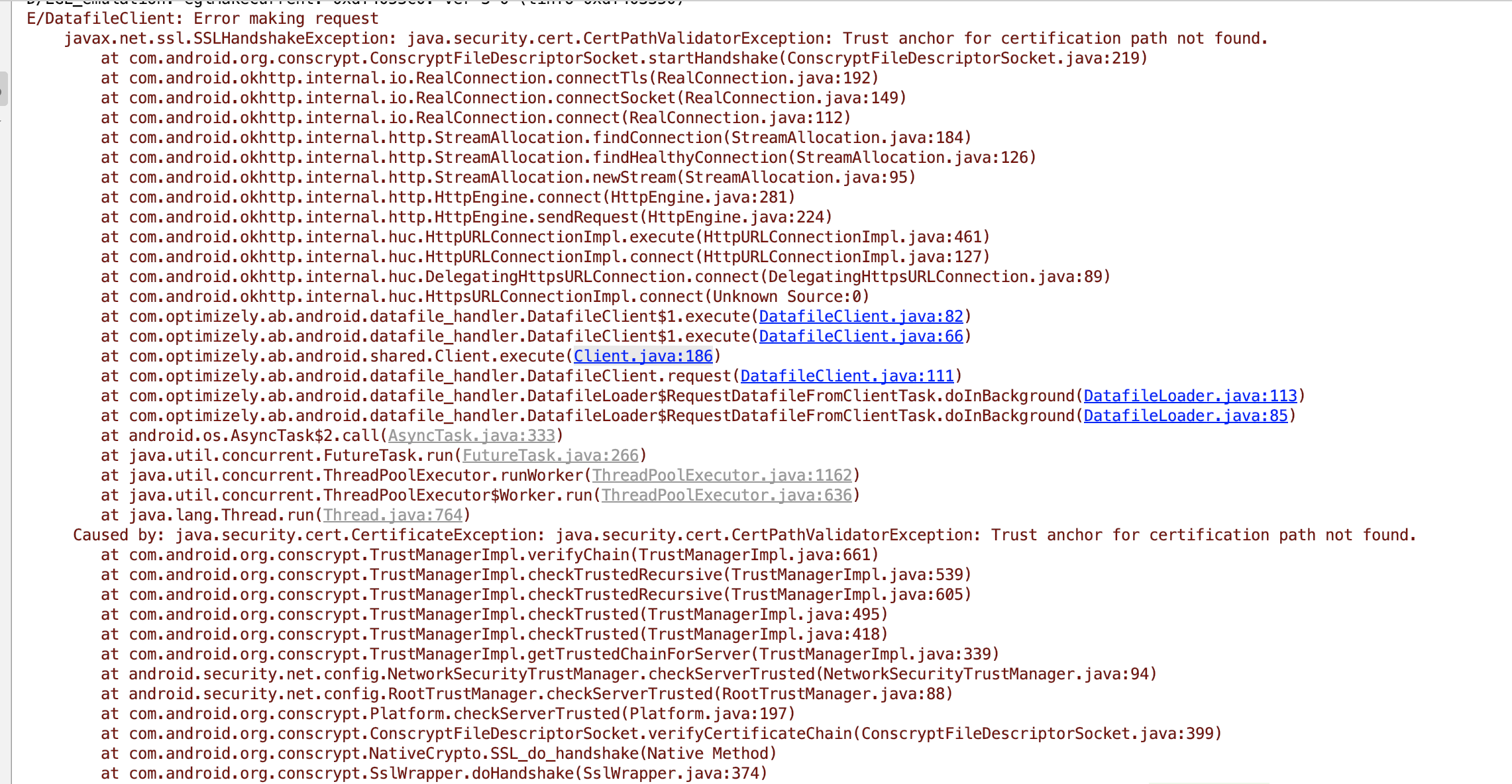The width and height of the screenshot is (1512, 784).
Task: Click the TrustManagerImpl.verifyChain stack line
Action: tap(490, 555)
